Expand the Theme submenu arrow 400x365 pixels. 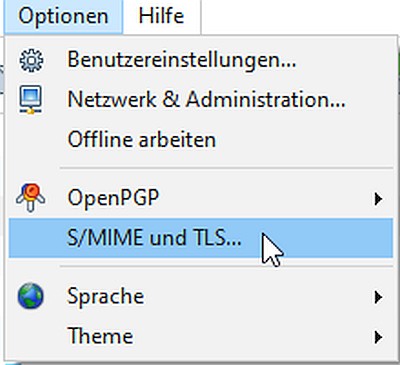[378, 337]
